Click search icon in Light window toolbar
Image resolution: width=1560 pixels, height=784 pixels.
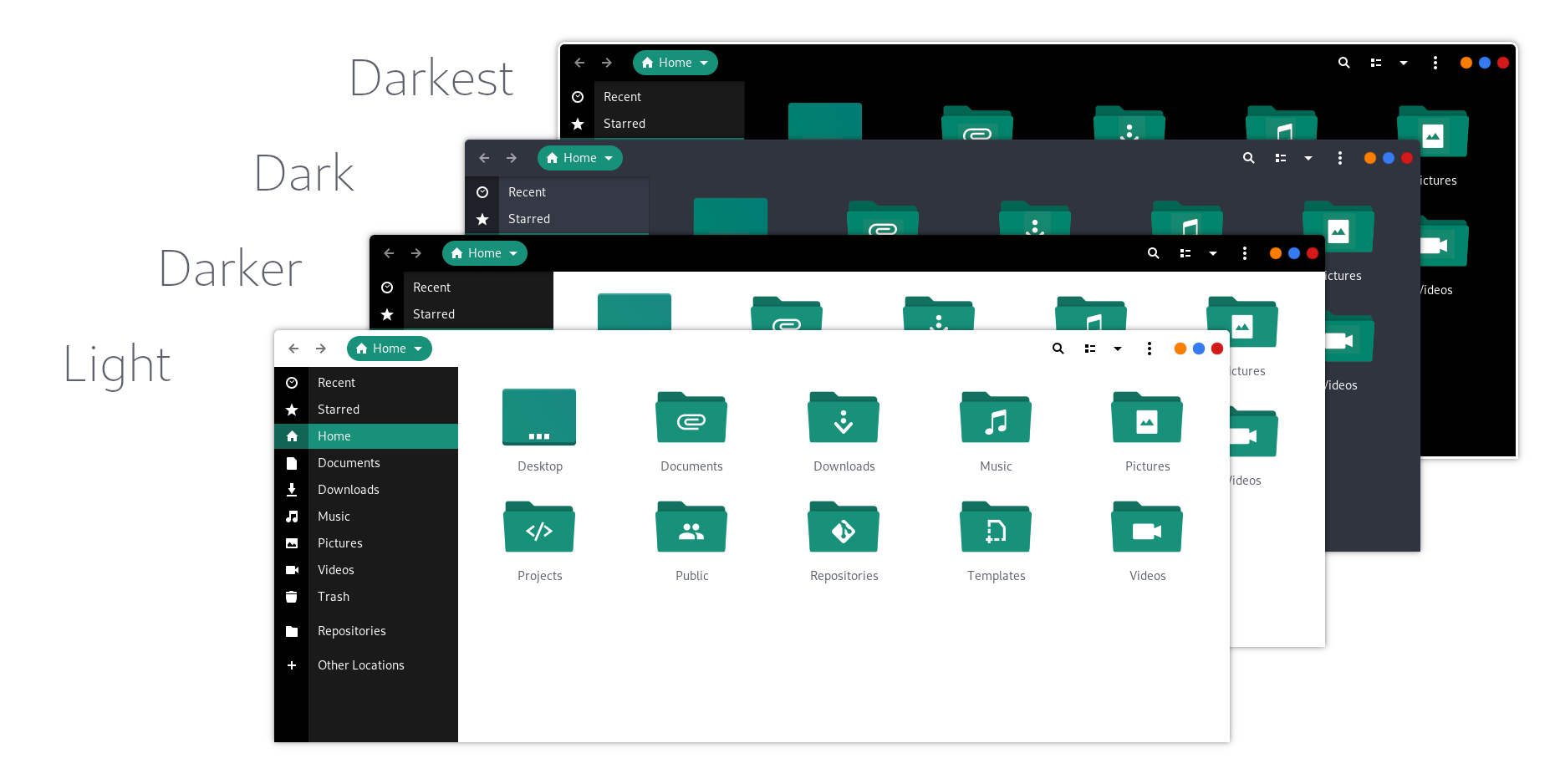1058,349
